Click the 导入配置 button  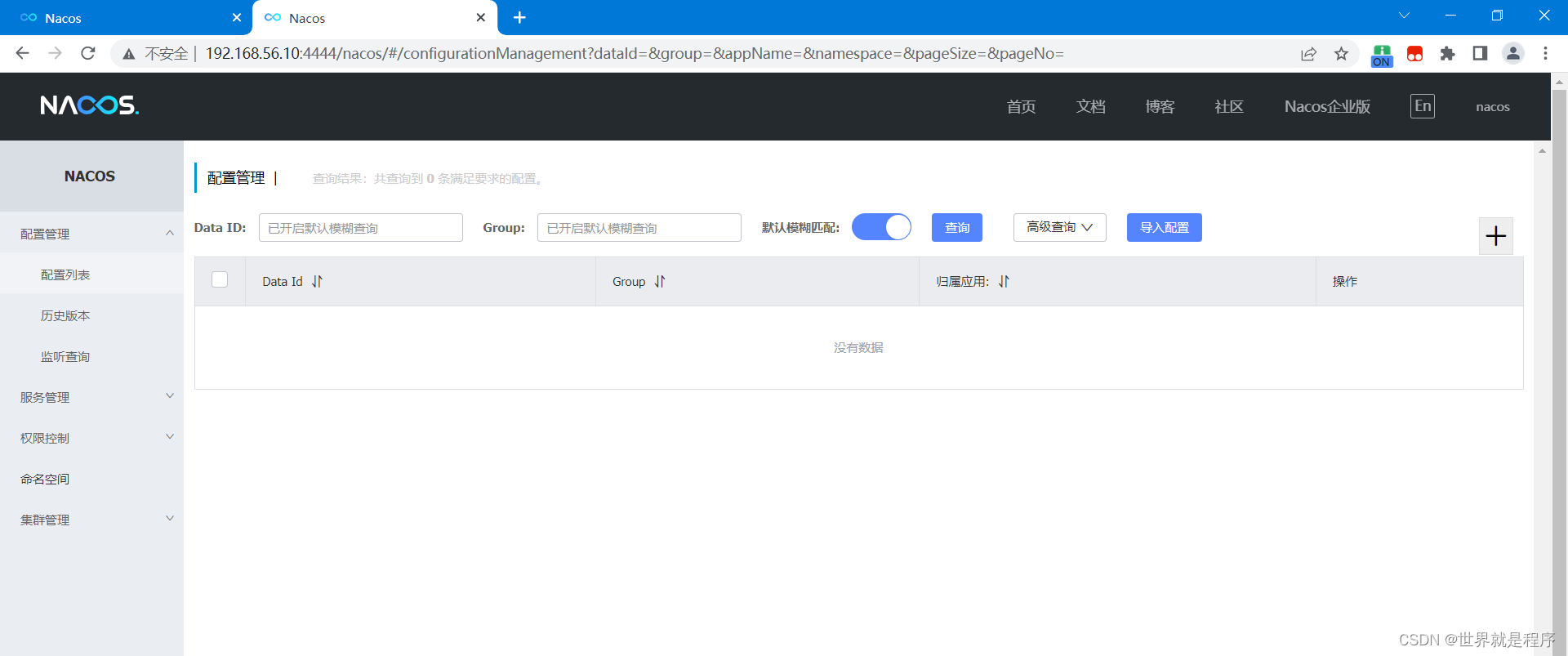point(1165,227)
